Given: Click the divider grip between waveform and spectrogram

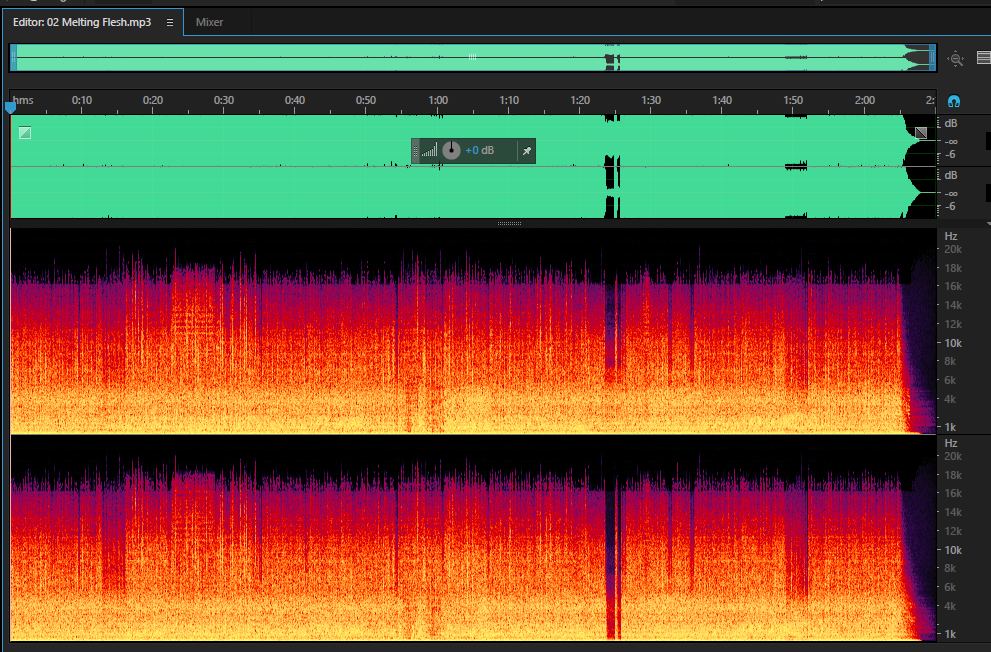Looking at the screenshot, I should point(509,223).
